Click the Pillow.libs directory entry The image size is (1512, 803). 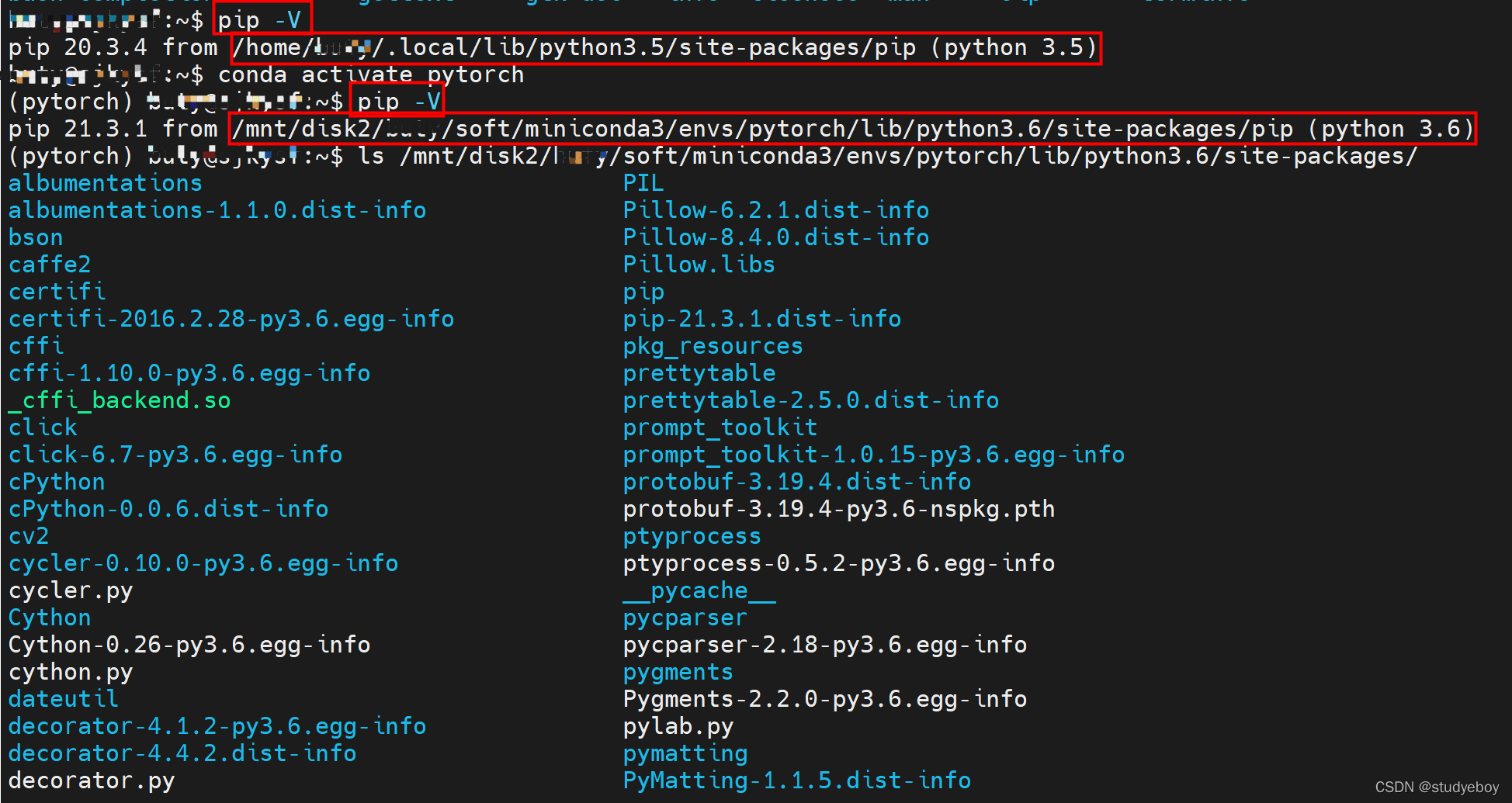[x=699, y=265]
